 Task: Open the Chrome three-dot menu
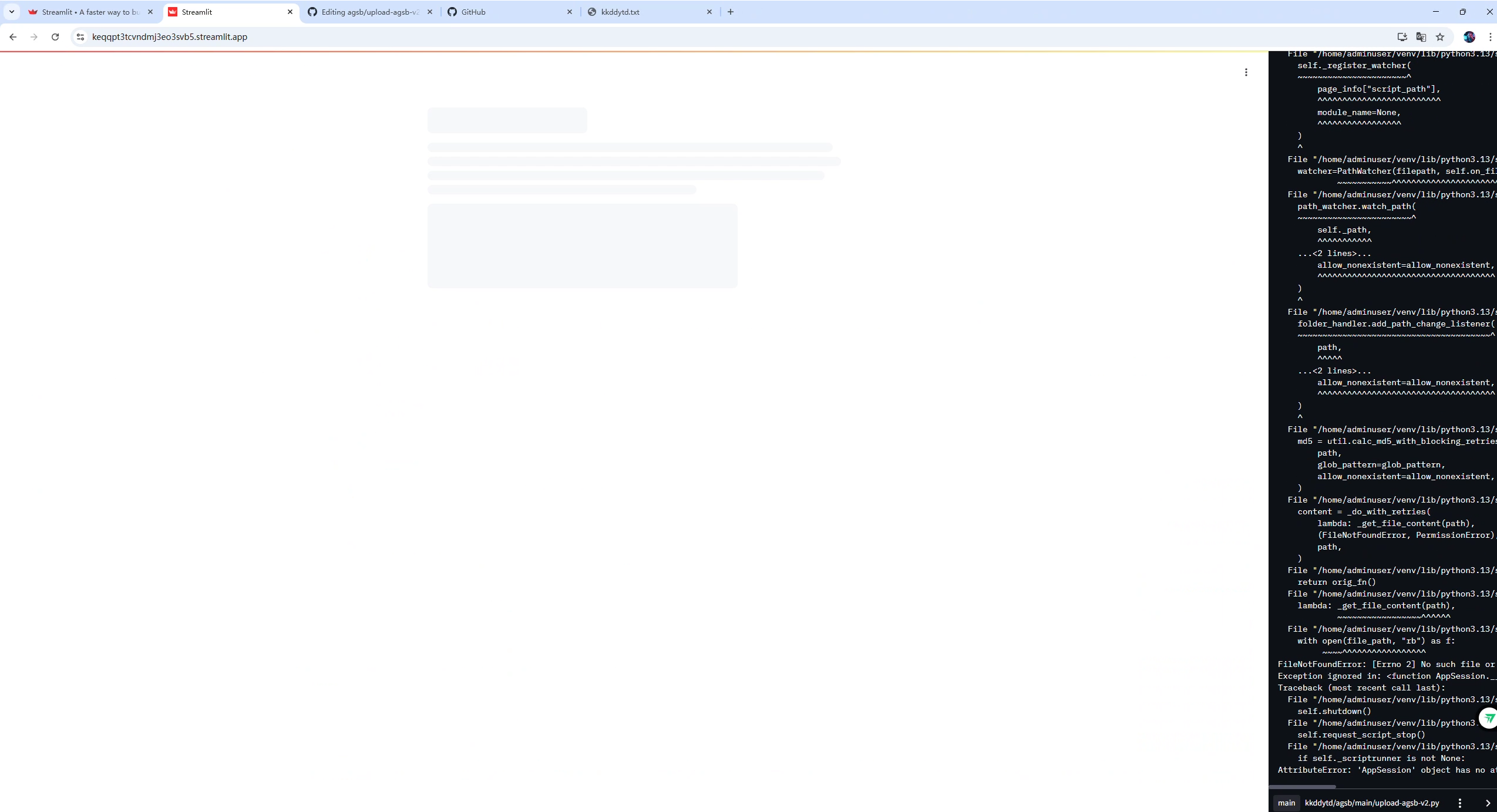pos(1490,36)
